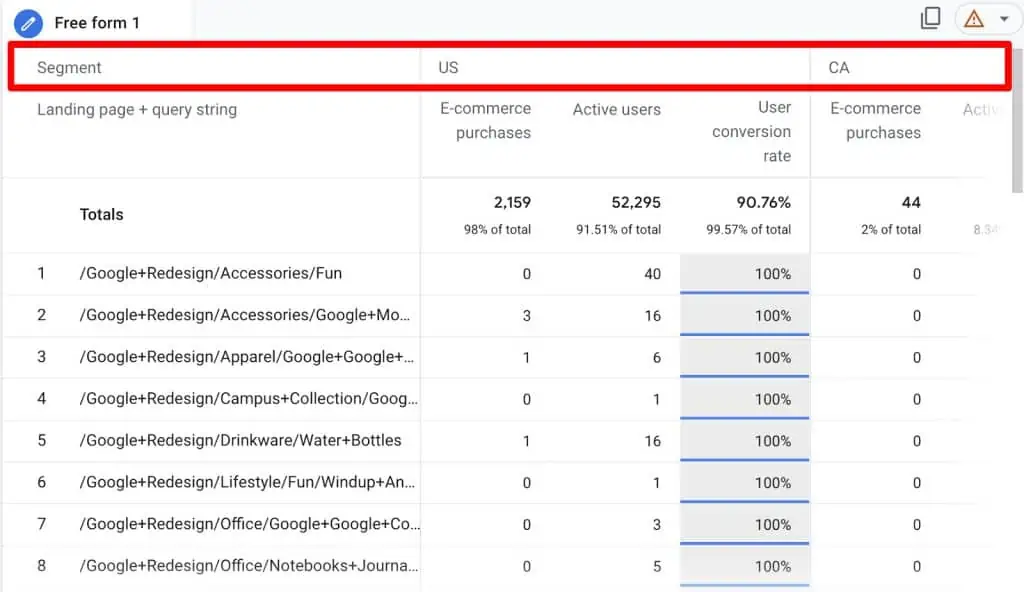The width and height of the screenshot is (1024, 592).
Task: Sort by Landing page + query string
Action: pos(136,110)
